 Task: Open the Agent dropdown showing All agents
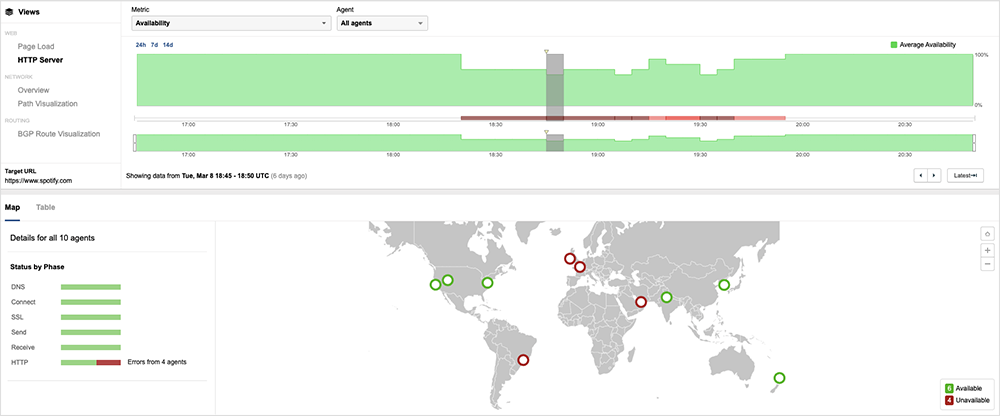[382, 23]
